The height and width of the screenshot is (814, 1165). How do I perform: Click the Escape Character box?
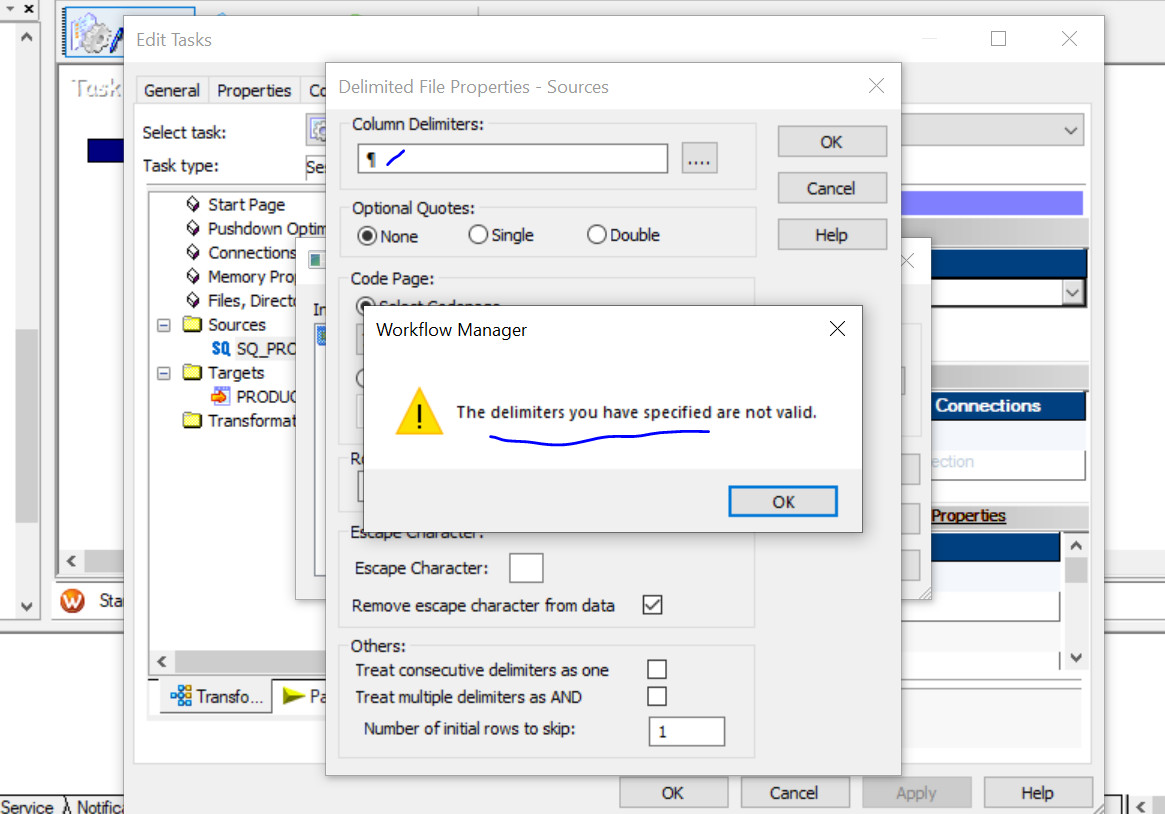[x=526, y=568]
